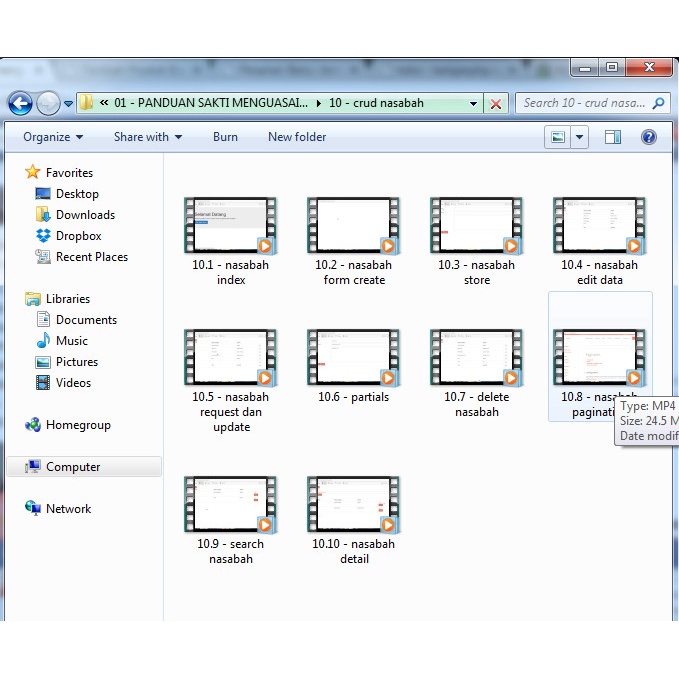Viewport: 679px width, 679px height.
Task: Open the Organize dropdown menu
Action: (53, 137)
